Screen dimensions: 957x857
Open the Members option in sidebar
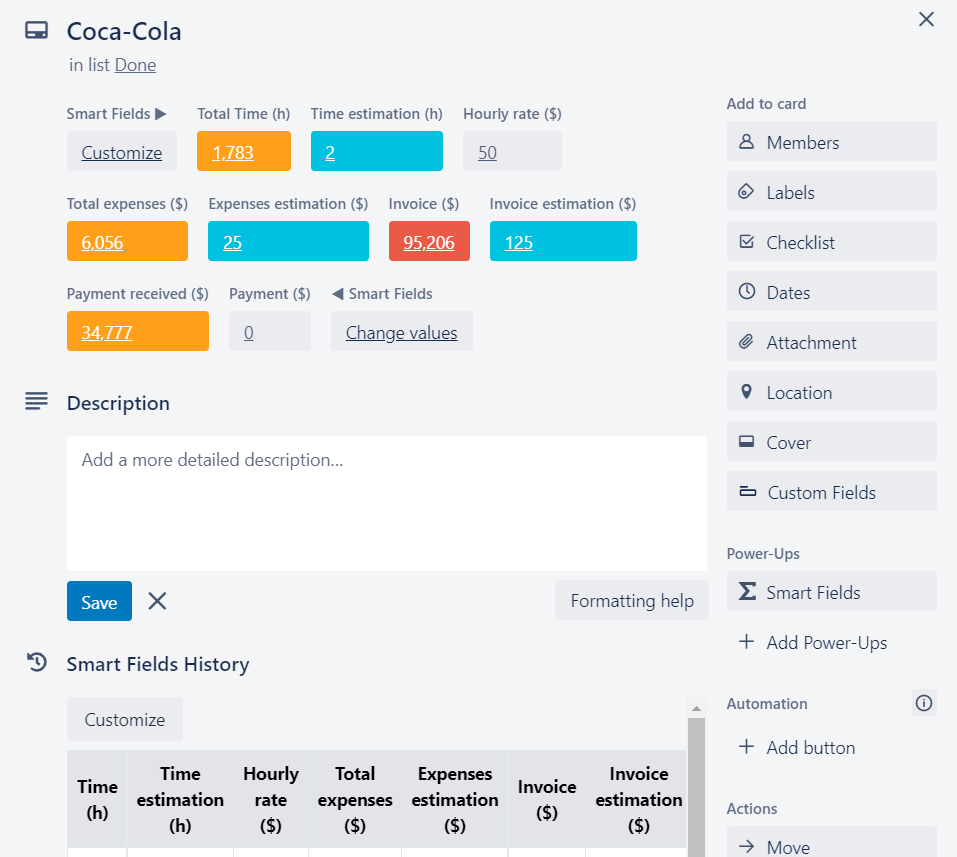(x=831, y=142)
